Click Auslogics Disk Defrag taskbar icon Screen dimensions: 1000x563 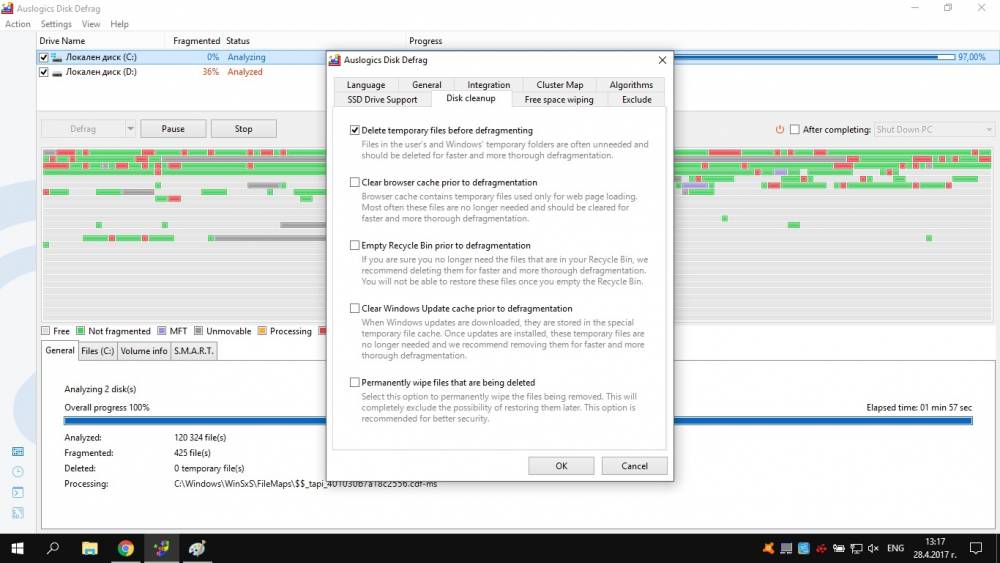tap(161, 548)
